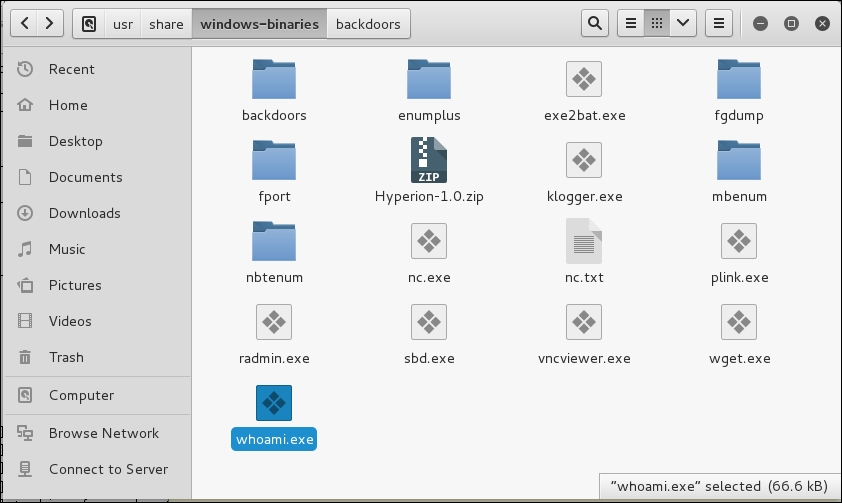Open Computer in the sidebar
842x503 pixels.
pyautogui.click(x=97, y=395)
